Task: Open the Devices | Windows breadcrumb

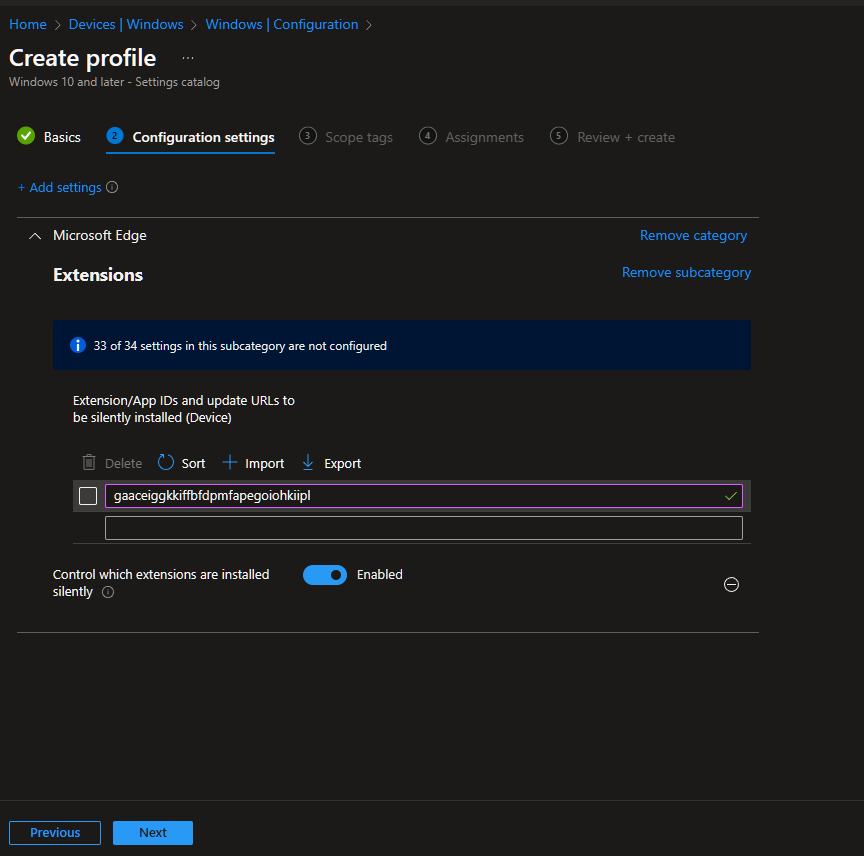Action: click(x=126, y=24)
